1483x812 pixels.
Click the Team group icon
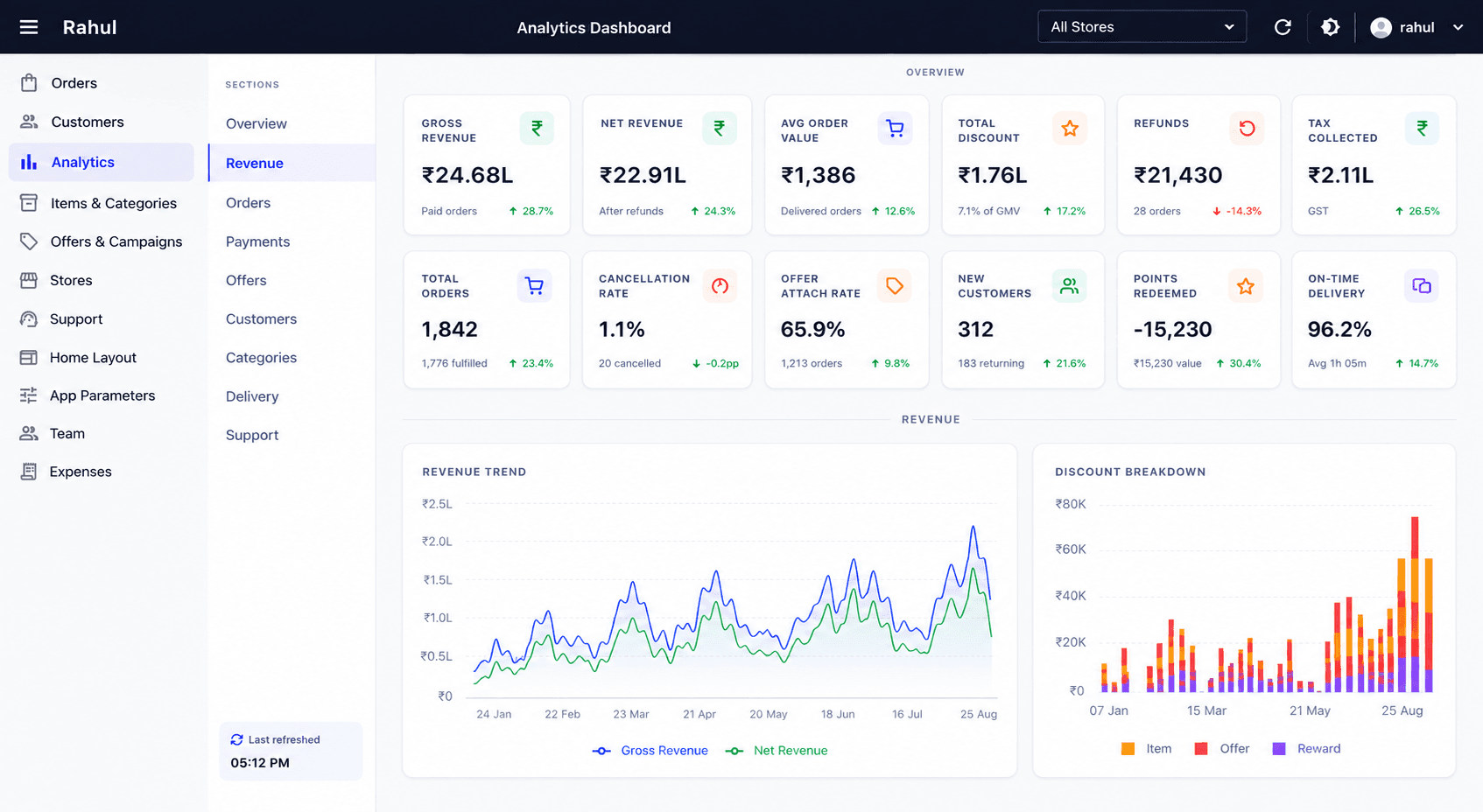pos(29,433)
